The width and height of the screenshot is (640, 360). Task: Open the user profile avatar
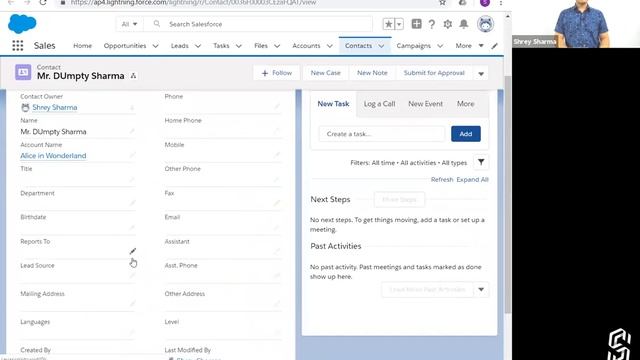coord(485,24)
